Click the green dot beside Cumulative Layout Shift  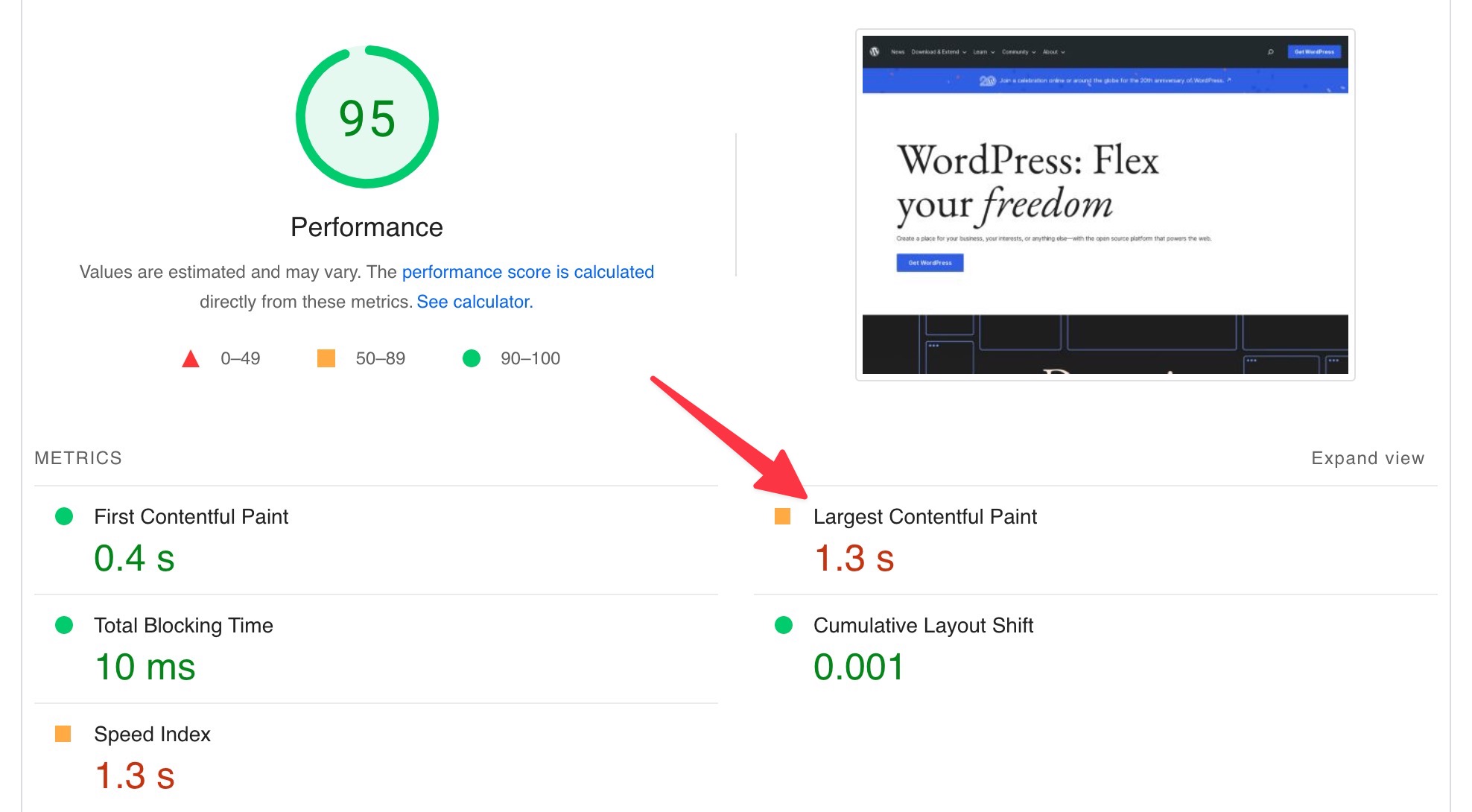(x=783, y=625)
